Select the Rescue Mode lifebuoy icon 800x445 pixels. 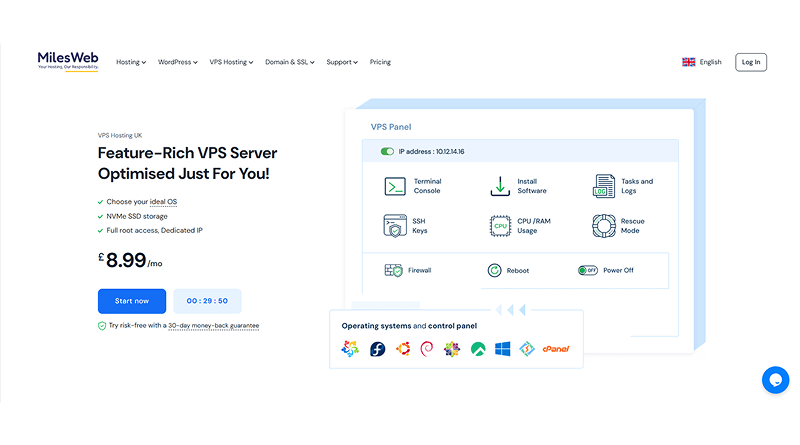pos(604,226)
